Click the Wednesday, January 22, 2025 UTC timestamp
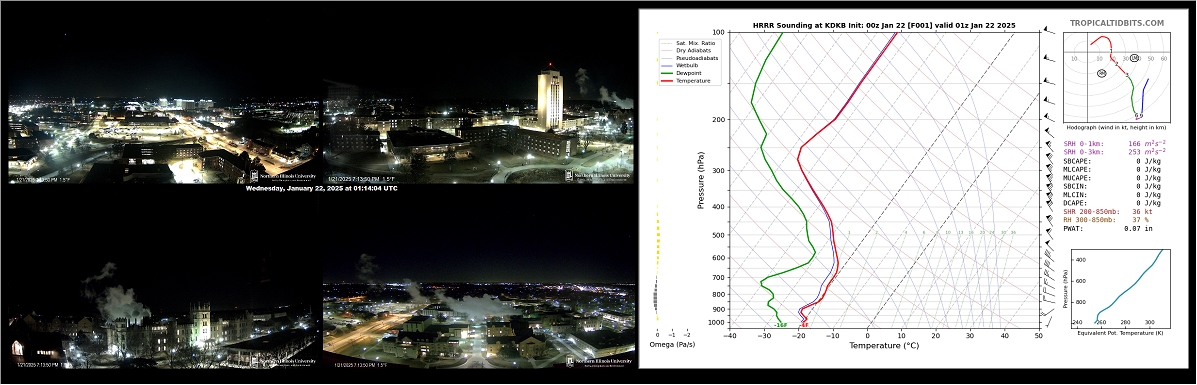This screenshot has height=385, width=1197. point(321,188)
